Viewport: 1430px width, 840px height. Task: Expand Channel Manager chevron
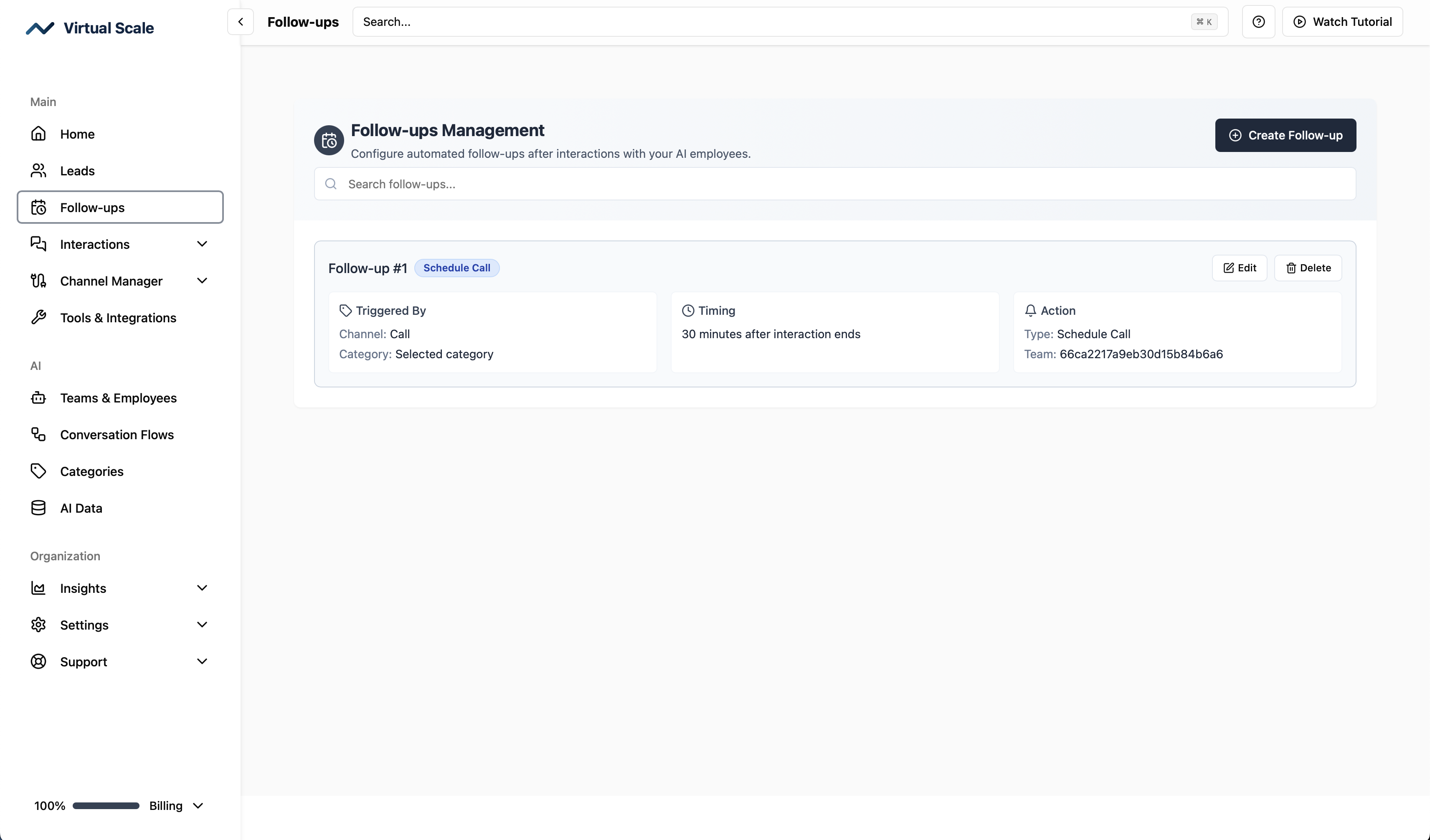(202, 281)
